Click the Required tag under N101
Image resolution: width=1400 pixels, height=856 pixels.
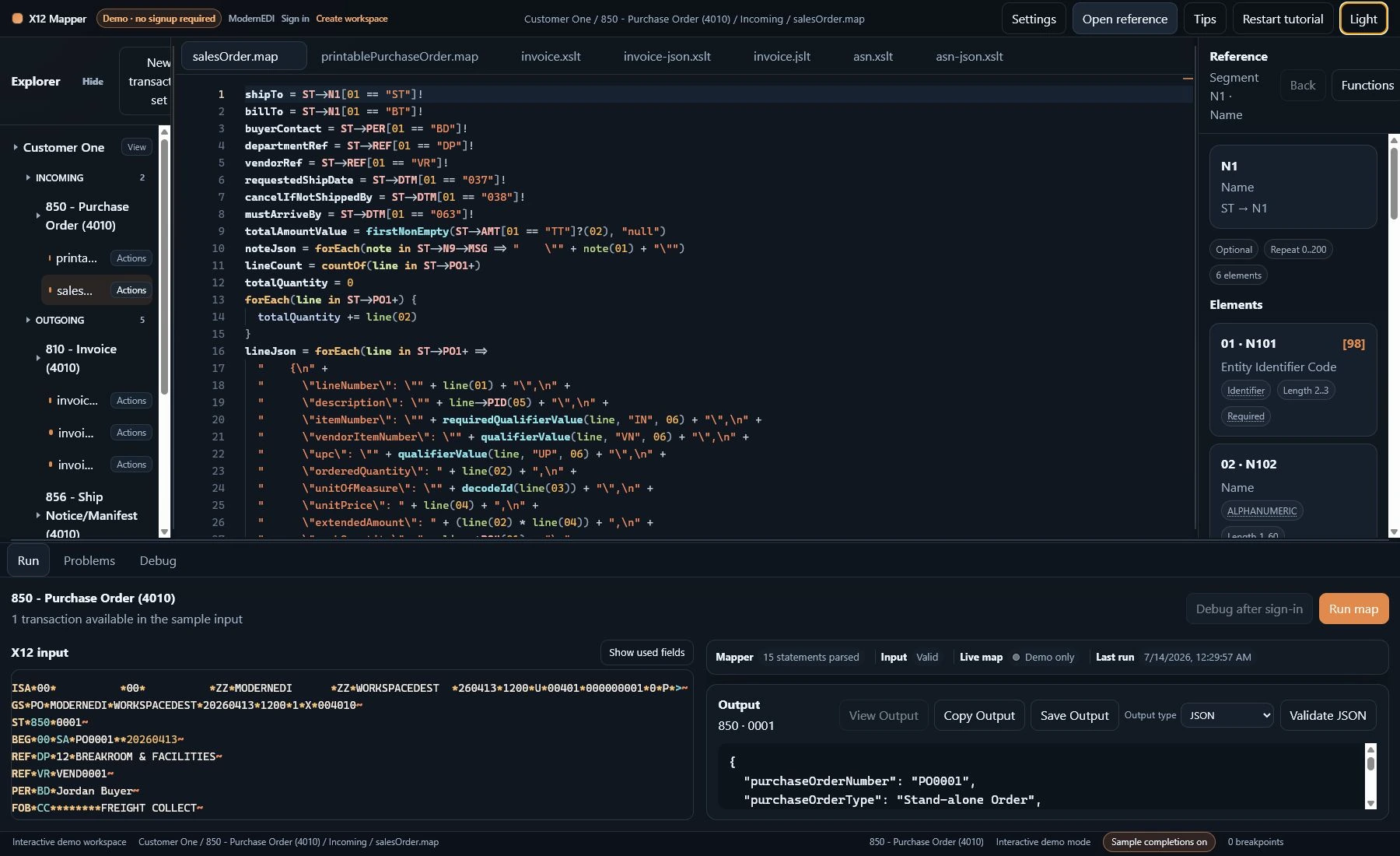[x=1245, y=416]
